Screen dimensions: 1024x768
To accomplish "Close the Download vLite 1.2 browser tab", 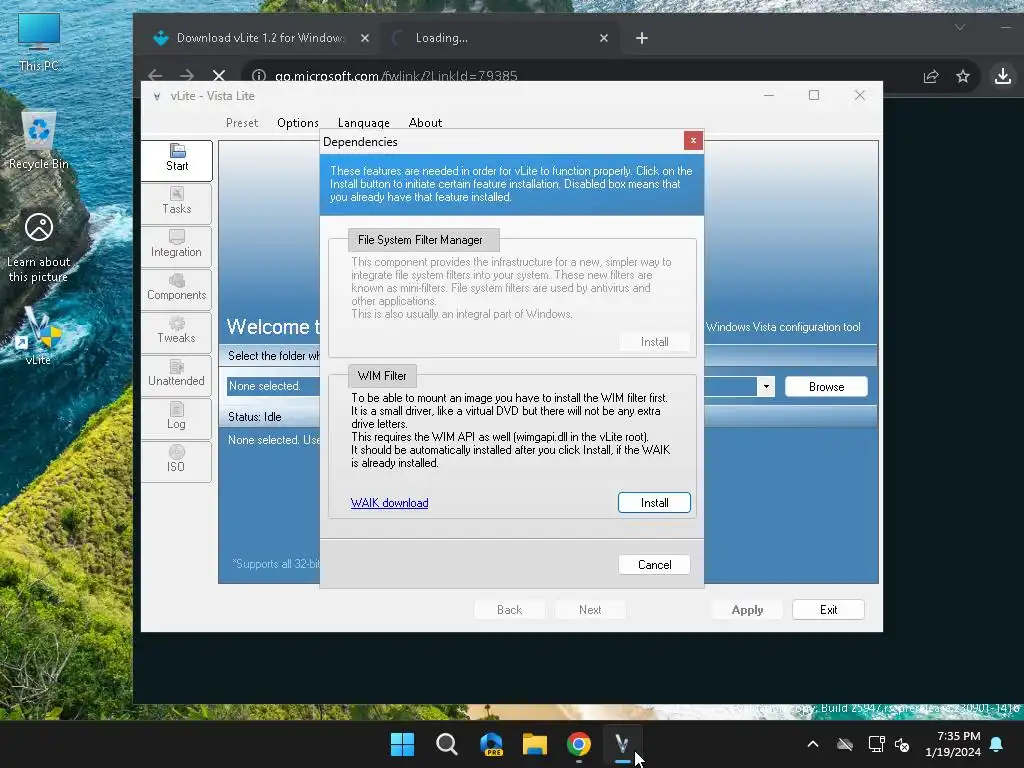I will pyautogui.click(x=365, y=38).
